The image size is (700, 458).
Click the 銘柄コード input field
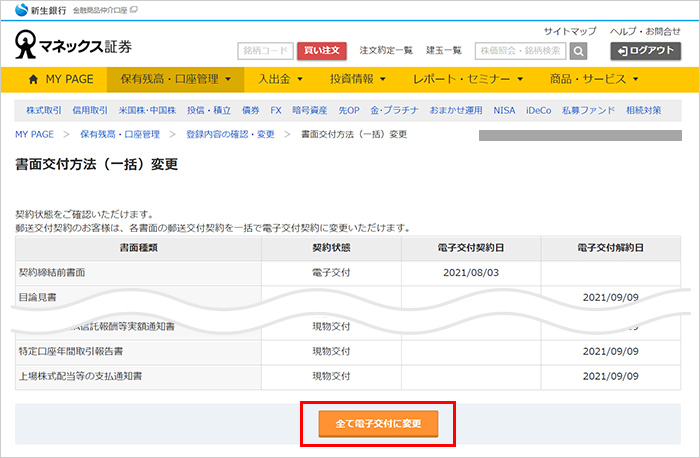click(x=265, y=50)
